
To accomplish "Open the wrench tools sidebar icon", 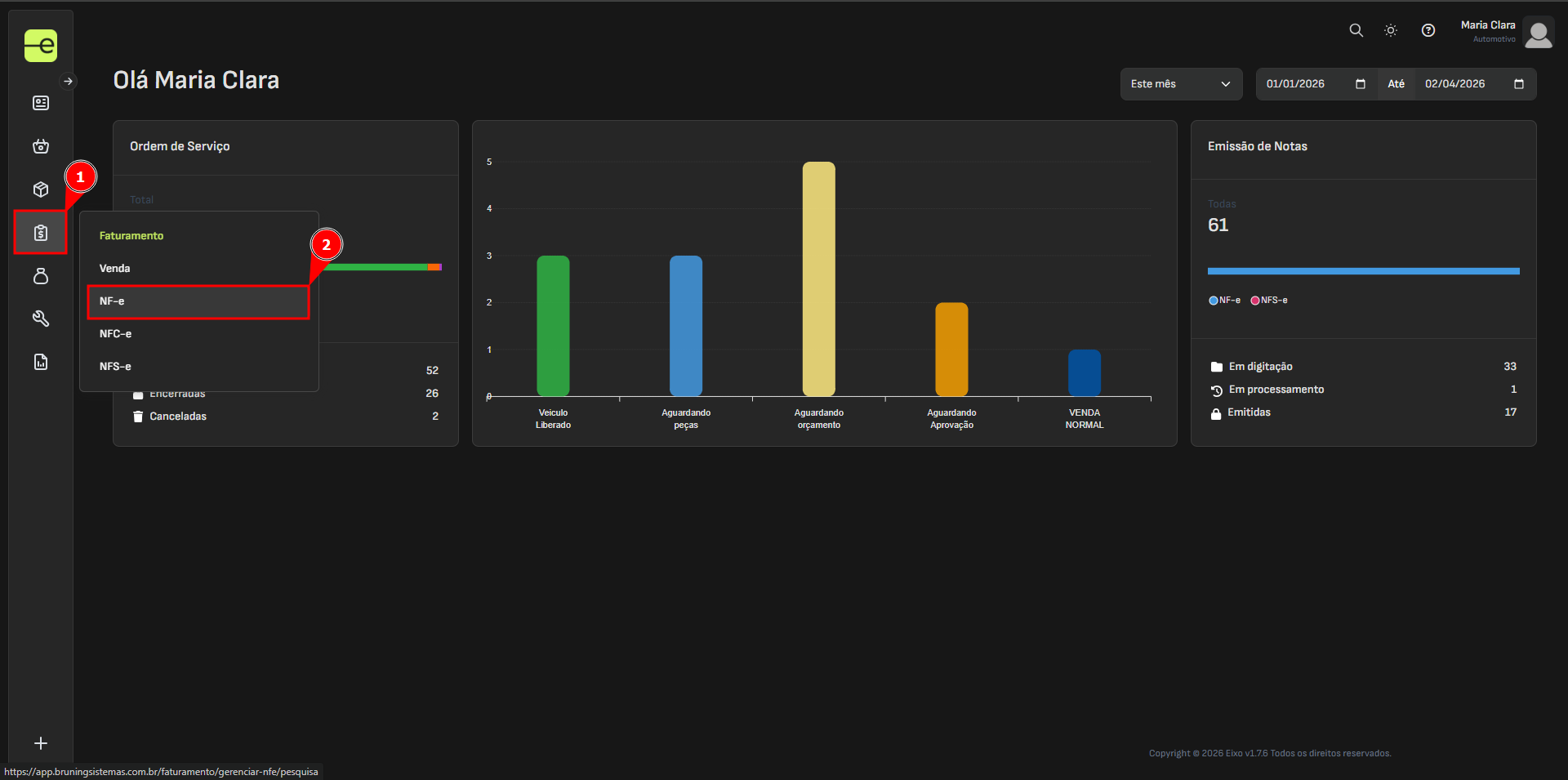I will [x=41, y=319].
